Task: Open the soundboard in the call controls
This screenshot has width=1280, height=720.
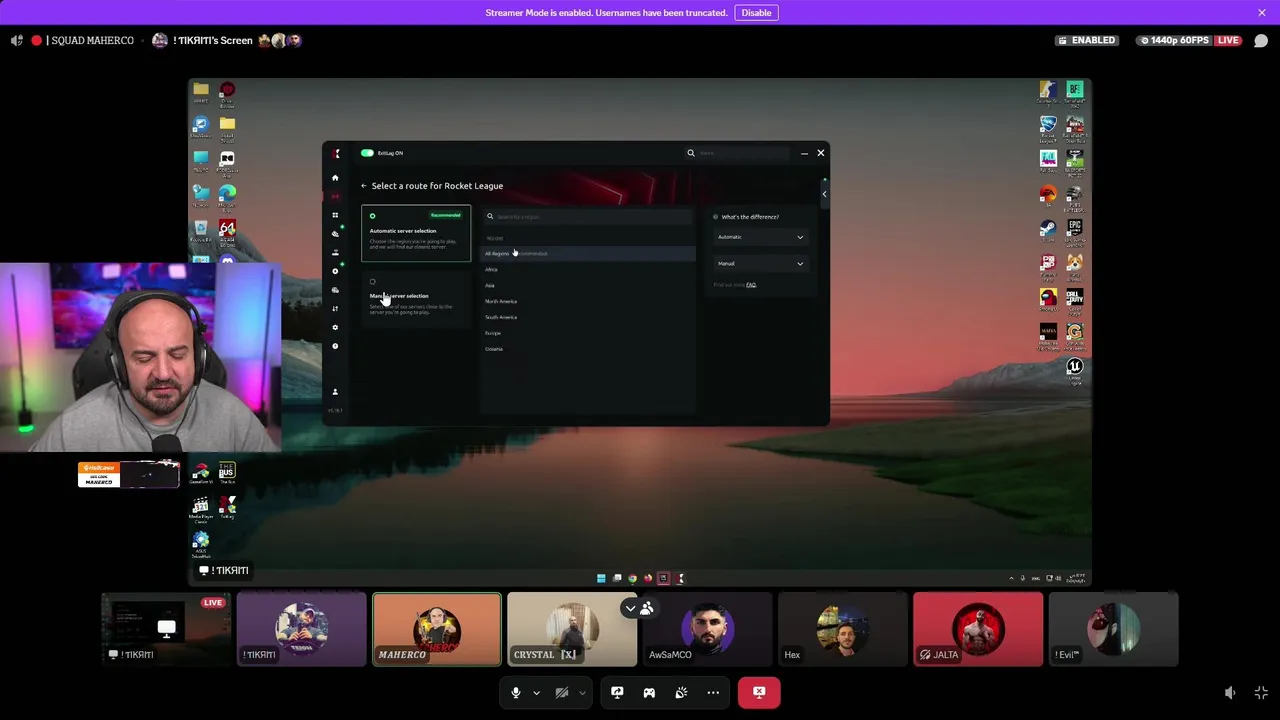Action: point(681,692)
